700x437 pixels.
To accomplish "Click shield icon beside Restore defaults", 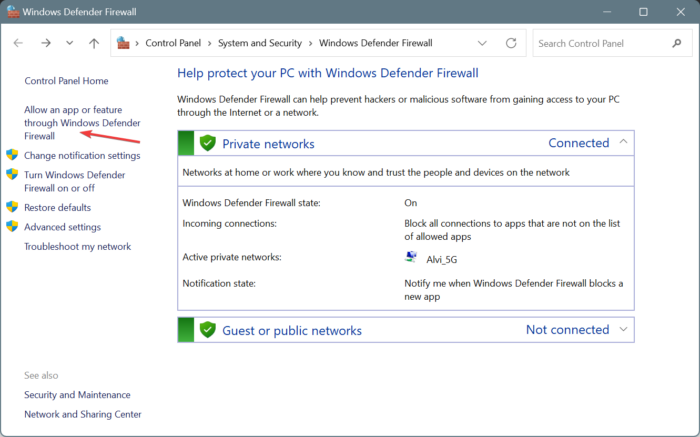I will [12, 207].
